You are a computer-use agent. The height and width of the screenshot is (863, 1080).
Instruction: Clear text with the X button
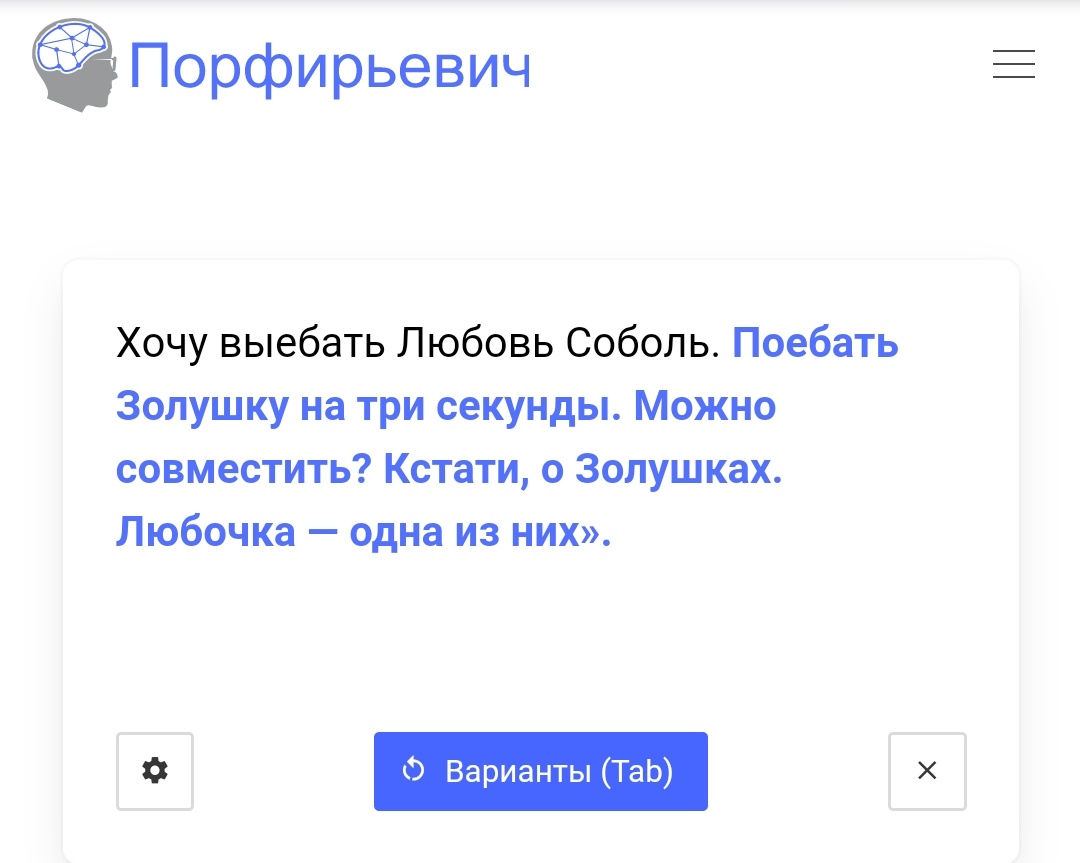pyautogui.click(x=927, y=771)
